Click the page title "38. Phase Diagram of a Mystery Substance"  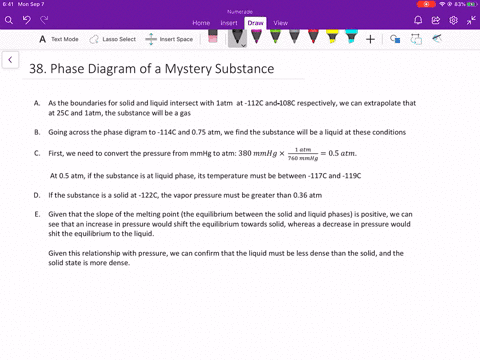click(152, 69)
